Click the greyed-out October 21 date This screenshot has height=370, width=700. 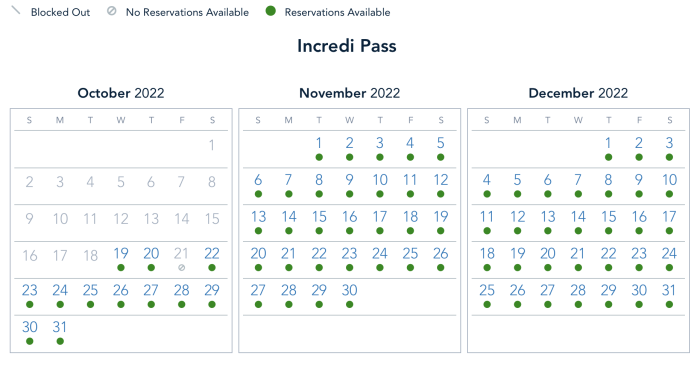pos(181,254)
